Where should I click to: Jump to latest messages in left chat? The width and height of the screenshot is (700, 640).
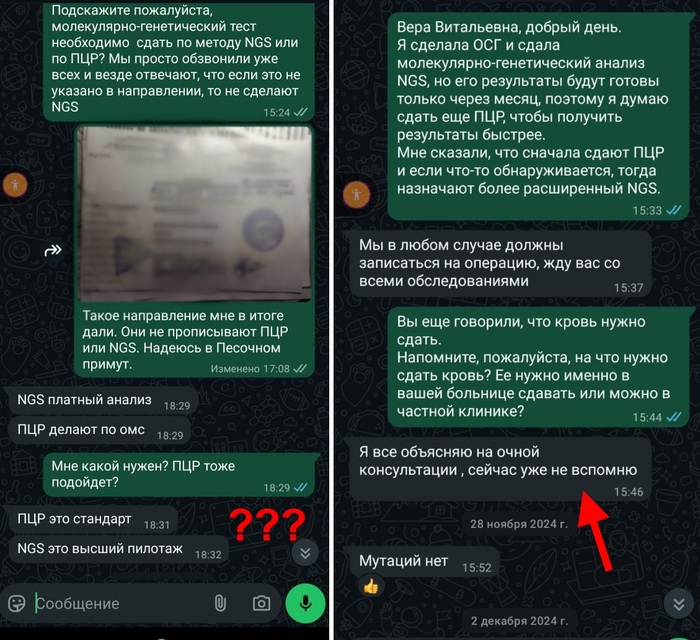[305, 553]
